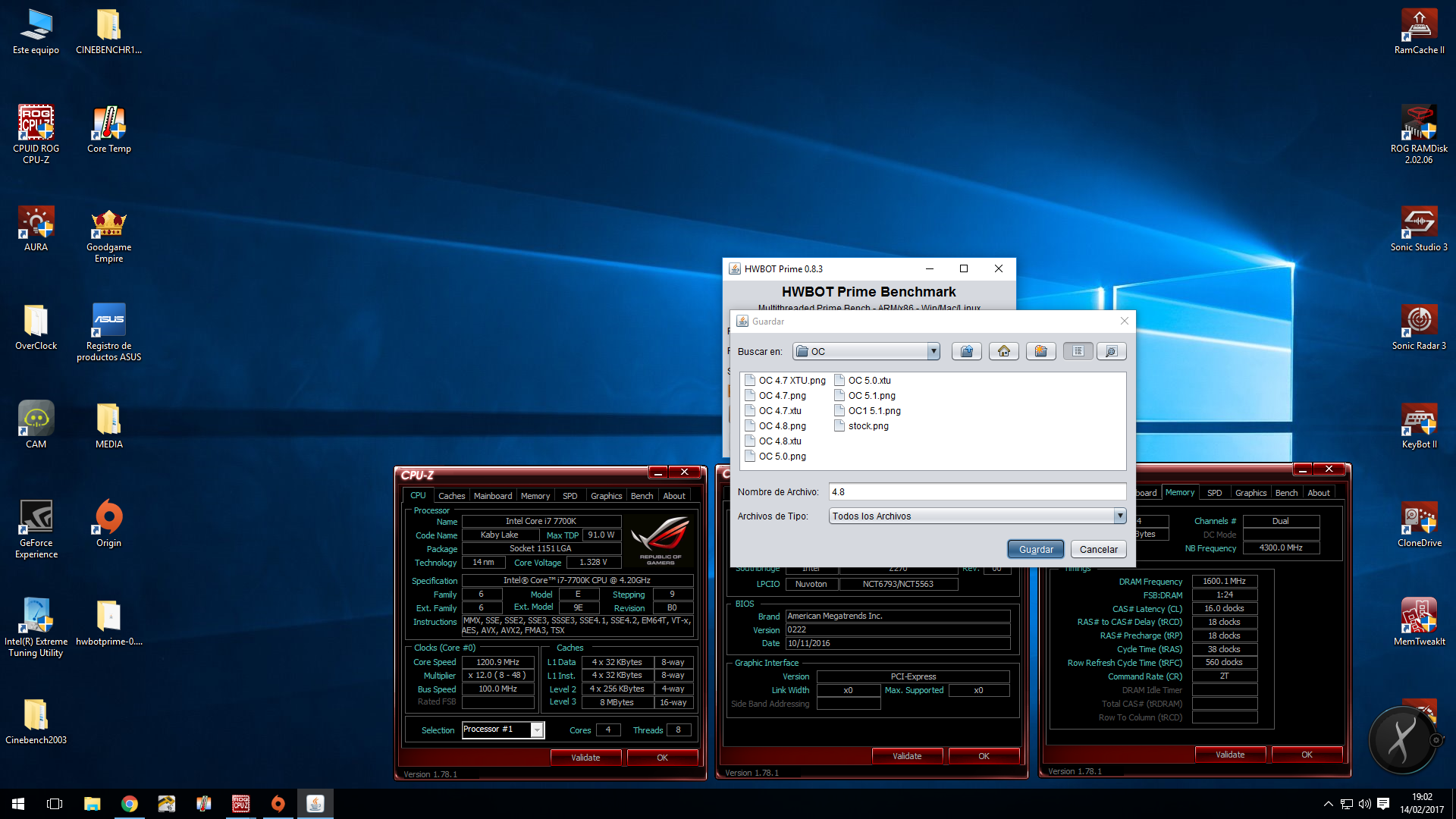Screen dimensions: 1456x819
Task: Click OK in the right CPU-Z window
Action: [1307, 755]
